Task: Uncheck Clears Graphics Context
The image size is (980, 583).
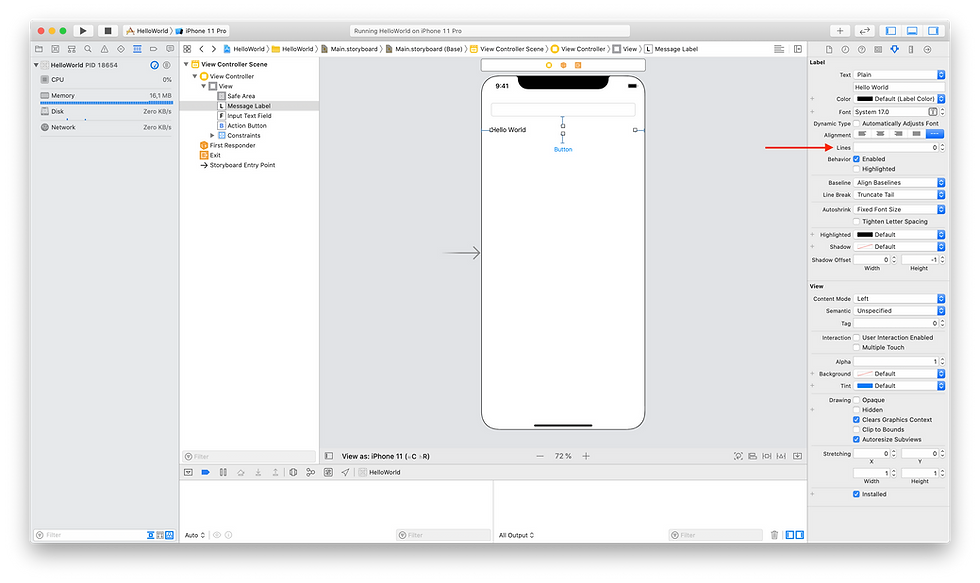Action: (x=857, y=420)
